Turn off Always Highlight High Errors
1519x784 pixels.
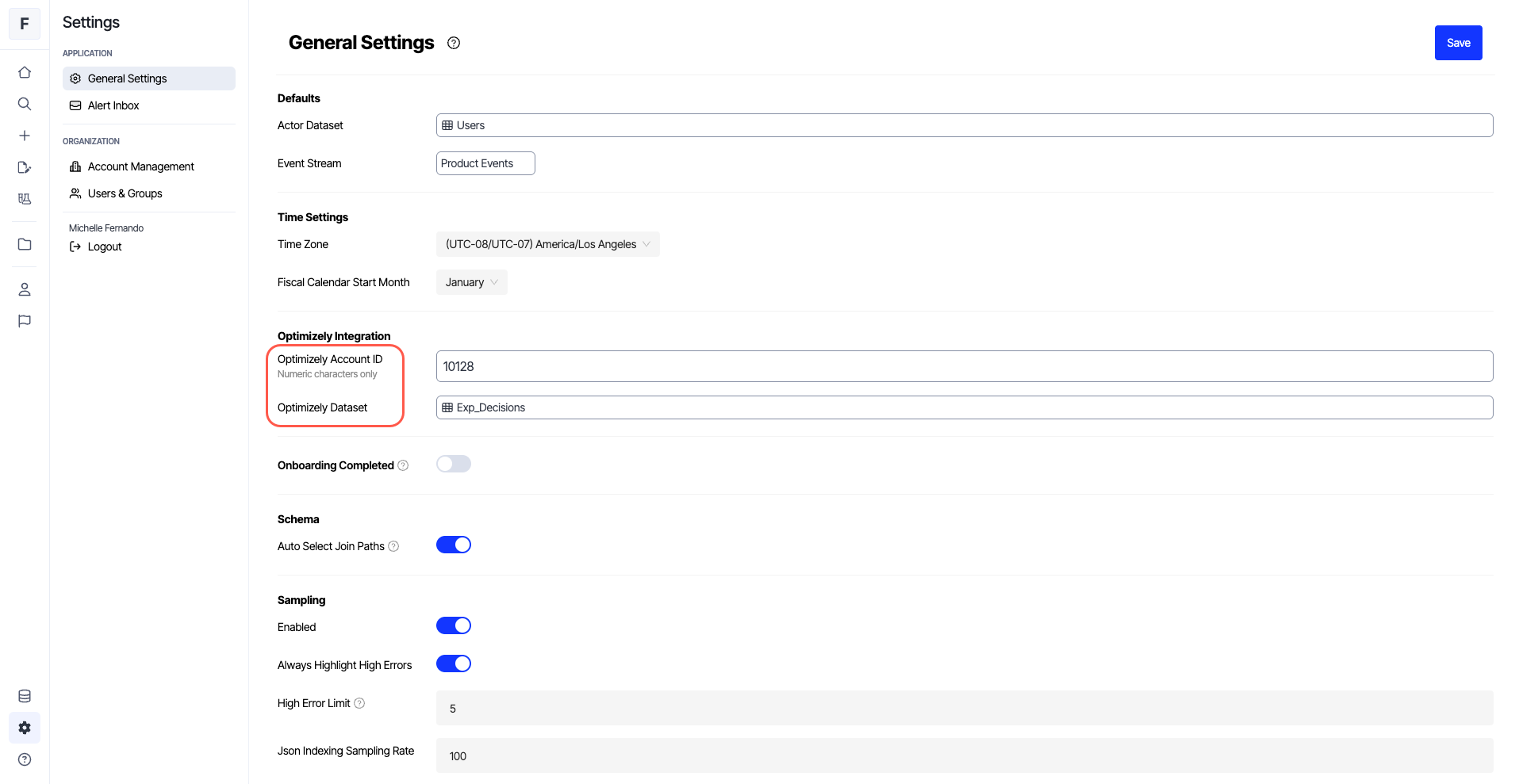[454, 664]
